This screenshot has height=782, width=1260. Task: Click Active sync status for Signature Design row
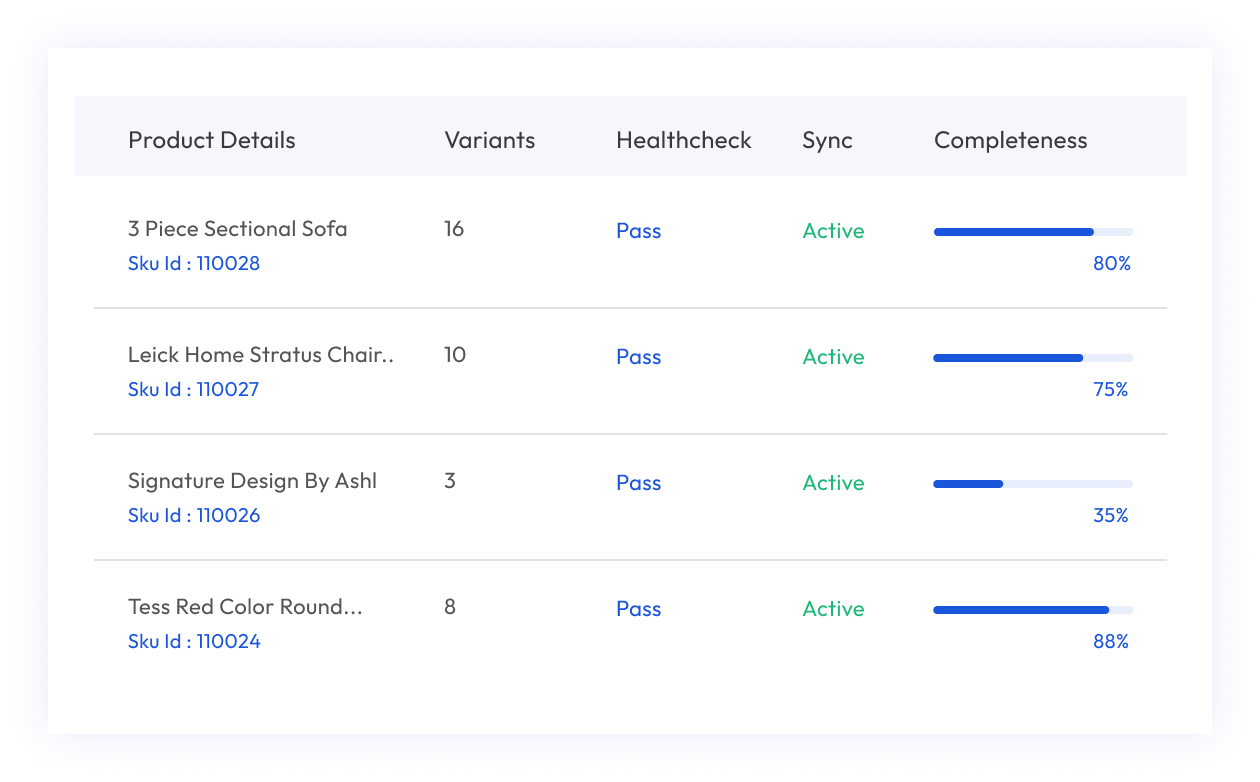click(x=833, y=483)
